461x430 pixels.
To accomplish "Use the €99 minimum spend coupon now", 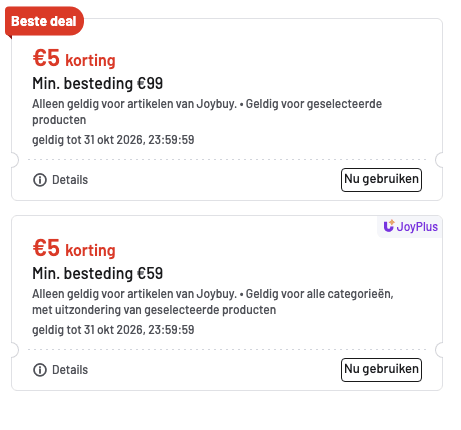I will (381, 180).
